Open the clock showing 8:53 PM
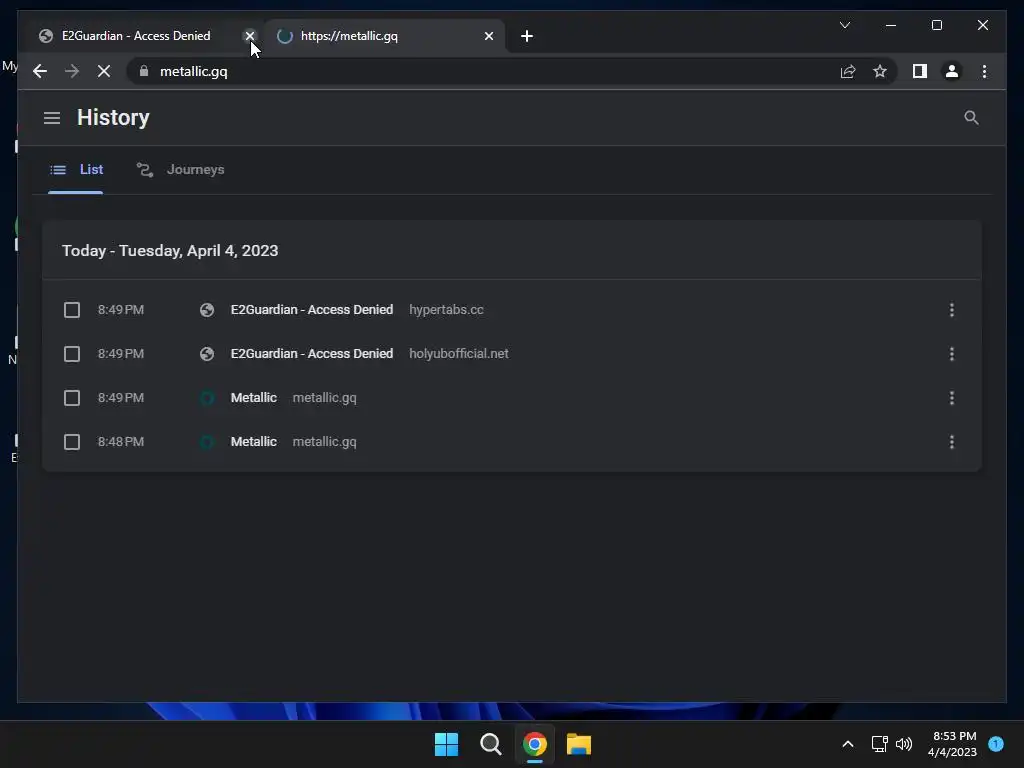The height and width of the screenshot is (768, 1024). coord(952,744)
